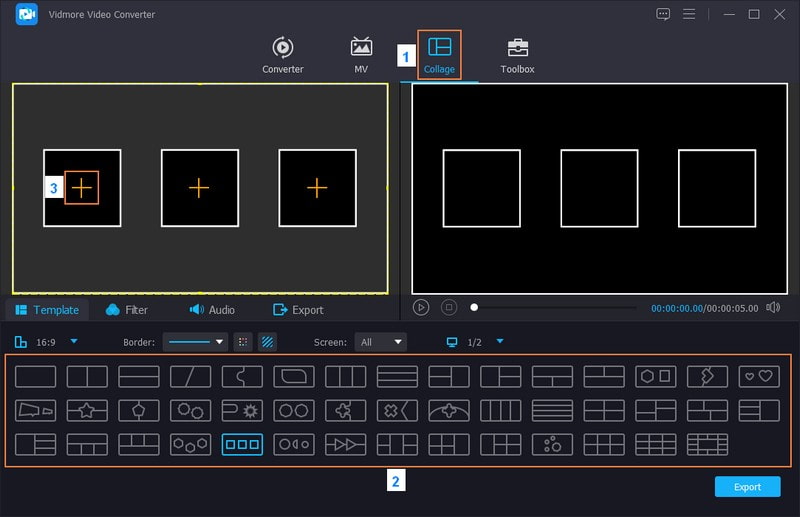Mute the preview with volume icon
800x517 pixels.
point(773,308)
